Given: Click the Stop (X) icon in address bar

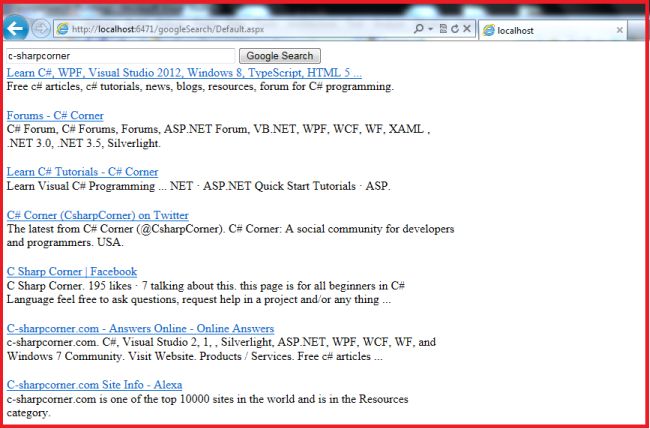Looking at the screenshot, I should 467,29.
